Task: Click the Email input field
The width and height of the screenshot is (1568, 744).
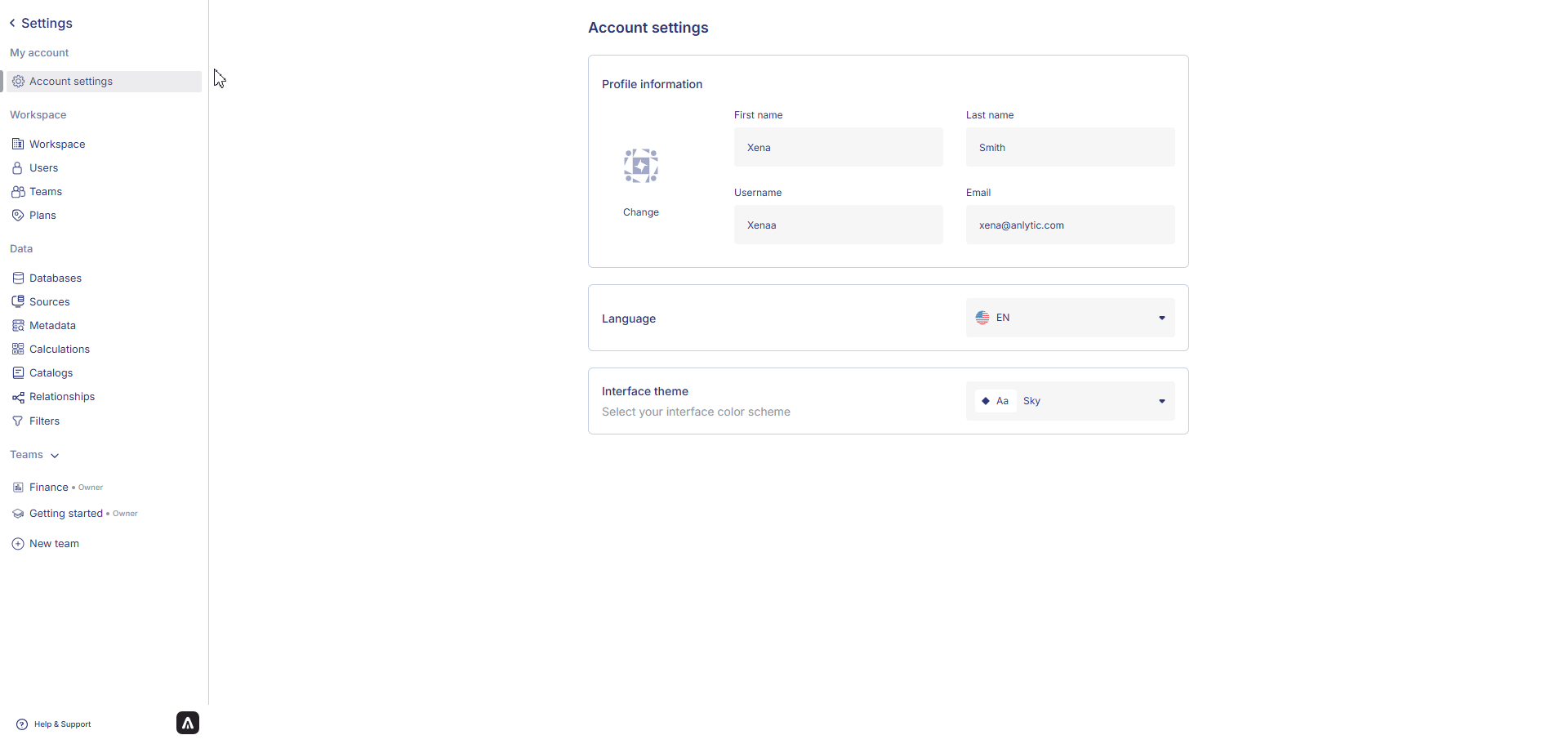Action: 1070,225
